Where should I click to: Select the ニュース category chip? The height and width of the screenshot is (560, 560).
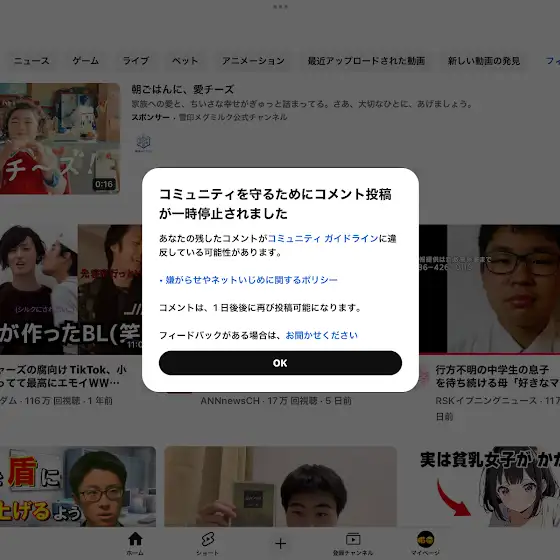[31, 61]
